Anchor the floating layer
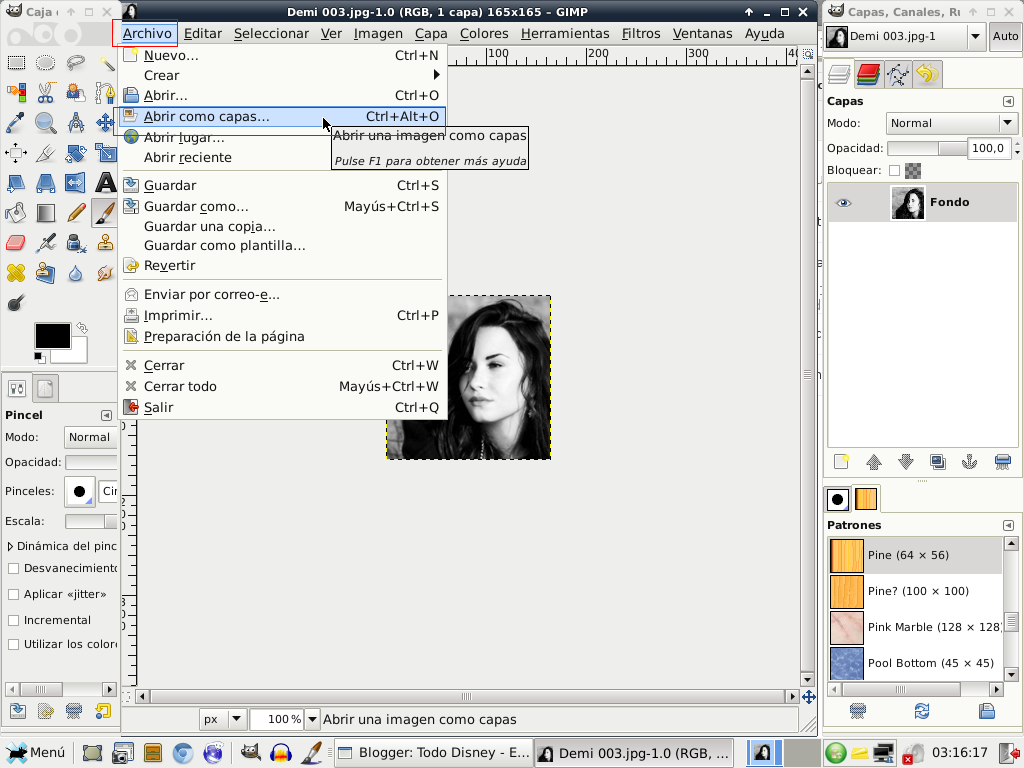This screenshot has height=768, width=1024. pyautogui.click(x=970, y=462)
